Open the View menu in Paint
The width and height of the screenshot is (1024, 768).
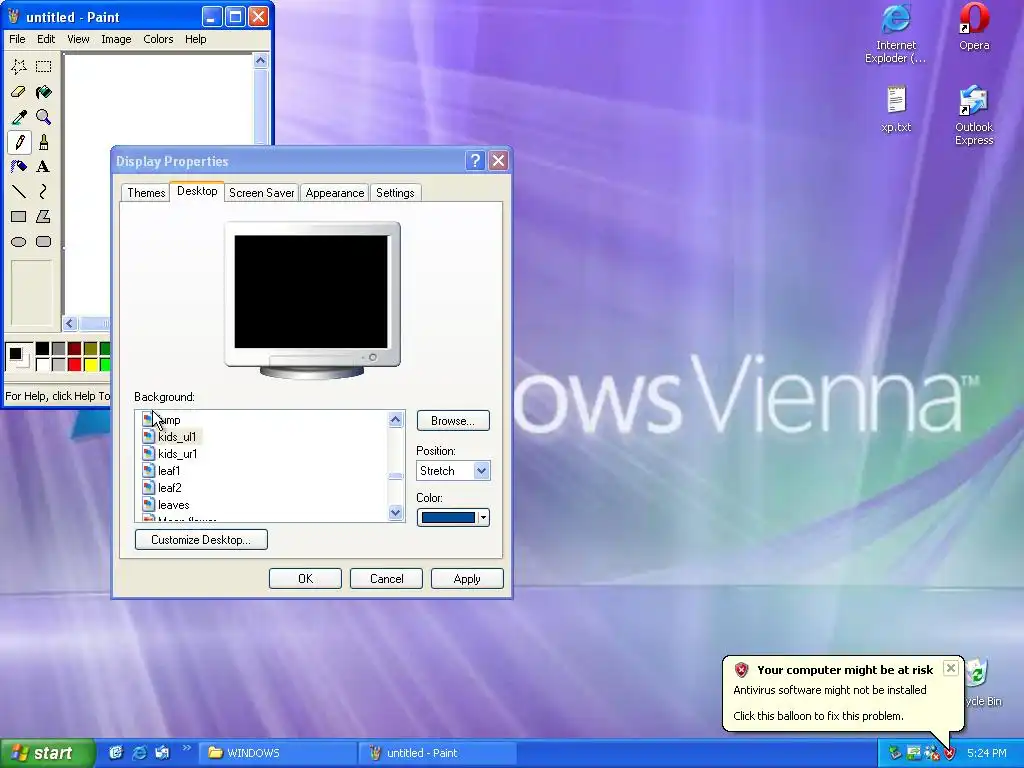(78, 39)
